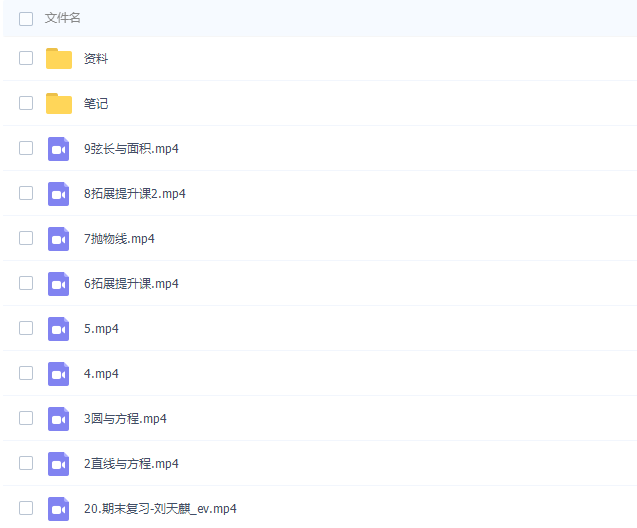Open the file name 7抛物线.mp4
This screenshot has height=528, width=637.
tap(119, 239)
